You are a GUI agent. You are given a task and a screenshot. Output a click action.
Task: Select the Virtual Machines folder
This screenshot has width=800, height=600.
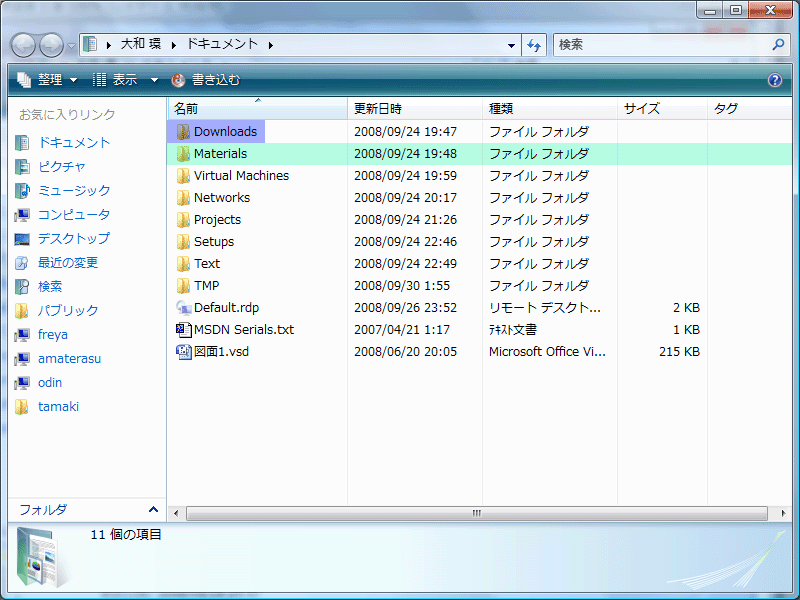[x=240, y=176]
